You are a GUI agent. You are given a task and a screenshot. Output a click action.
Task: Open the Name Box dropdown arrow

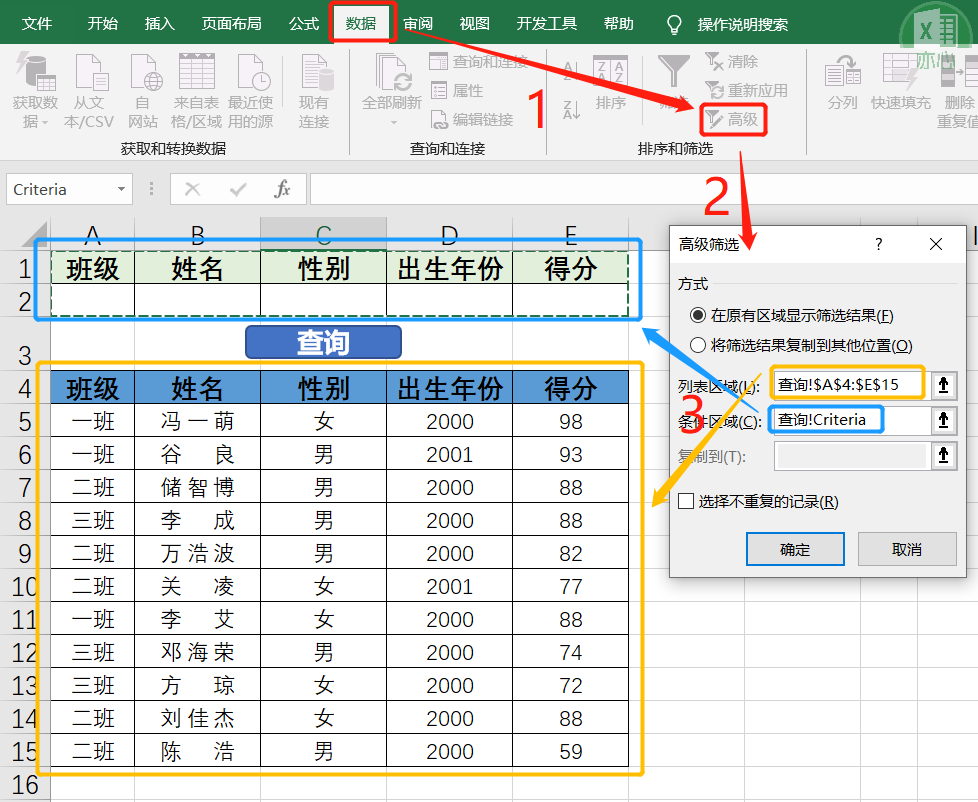click(x=121, y=189)
